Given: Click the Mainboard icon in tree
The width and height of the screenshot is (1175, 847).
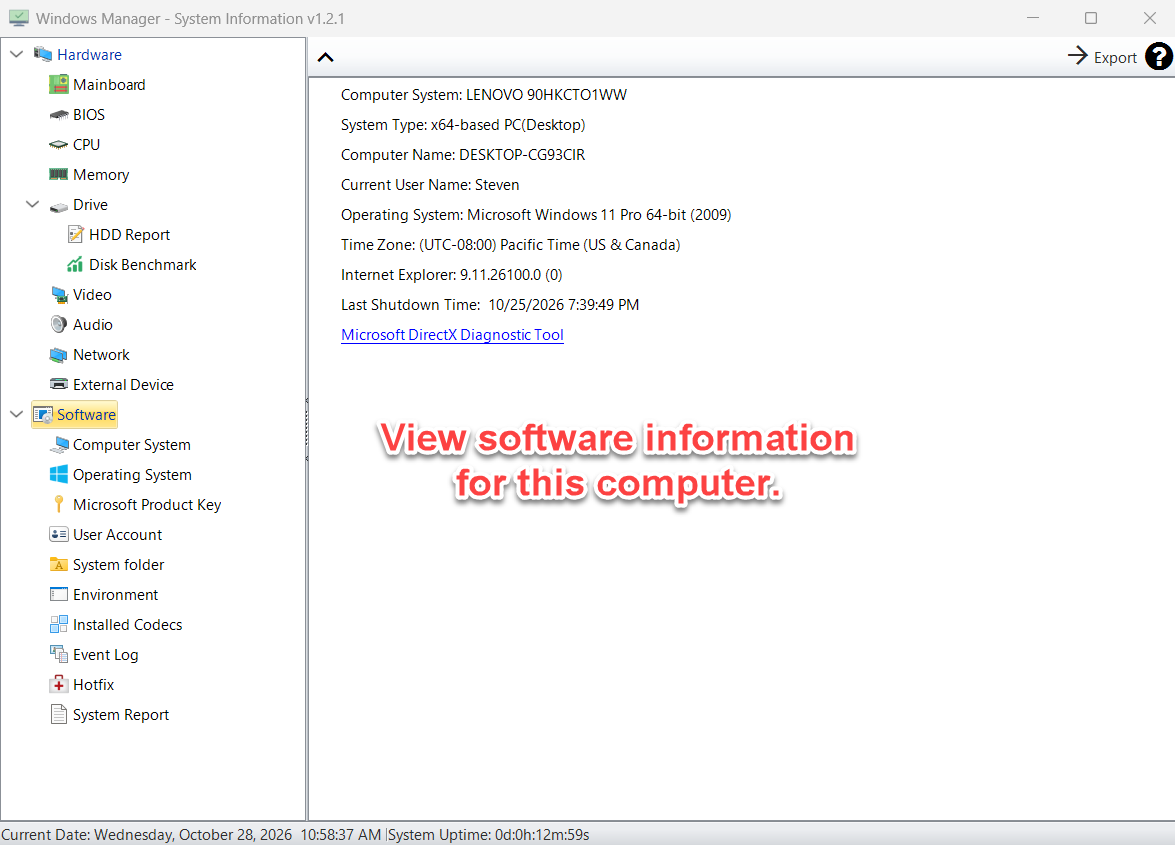Looking at the screenshot, I should click(58, 85).
